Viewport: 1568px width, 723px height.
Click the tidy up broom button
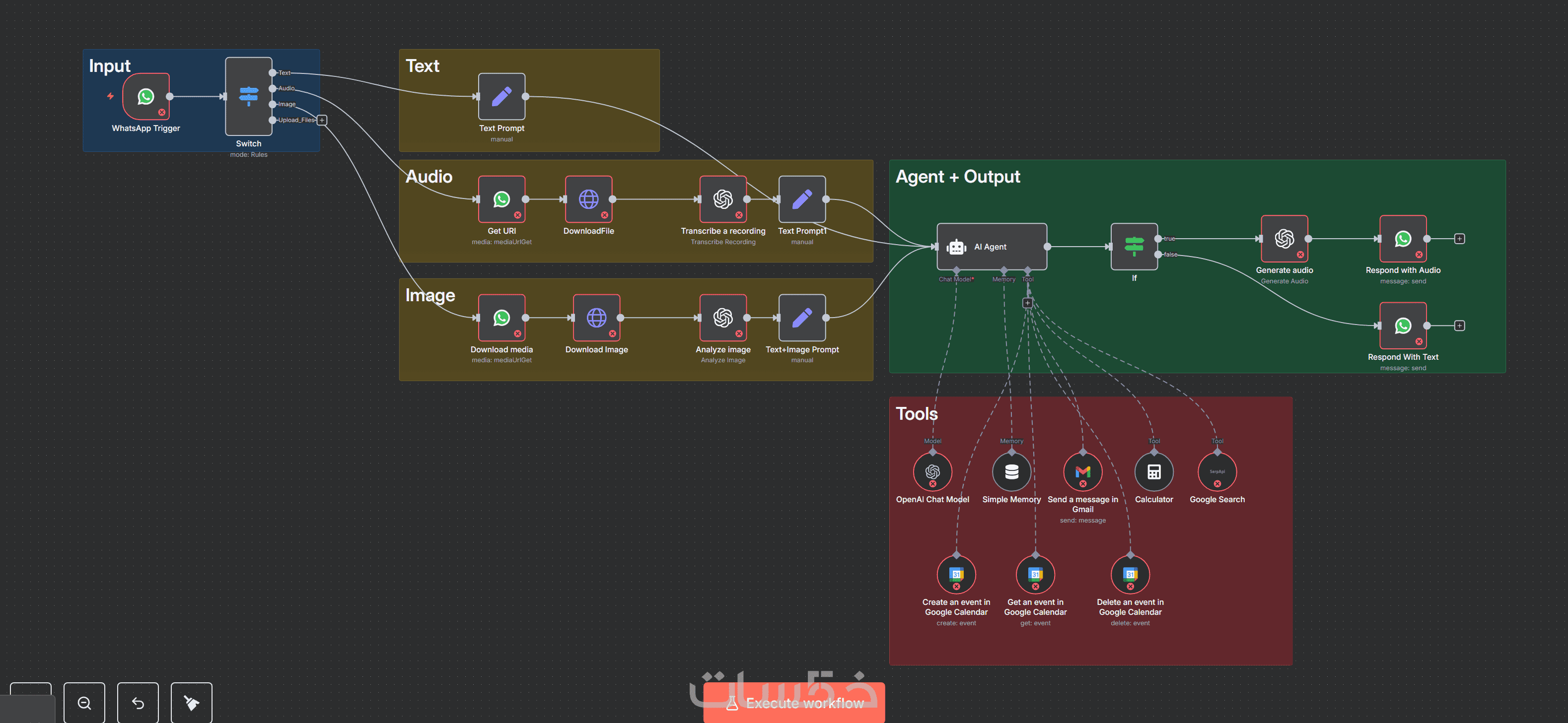(x=191, y=703)
